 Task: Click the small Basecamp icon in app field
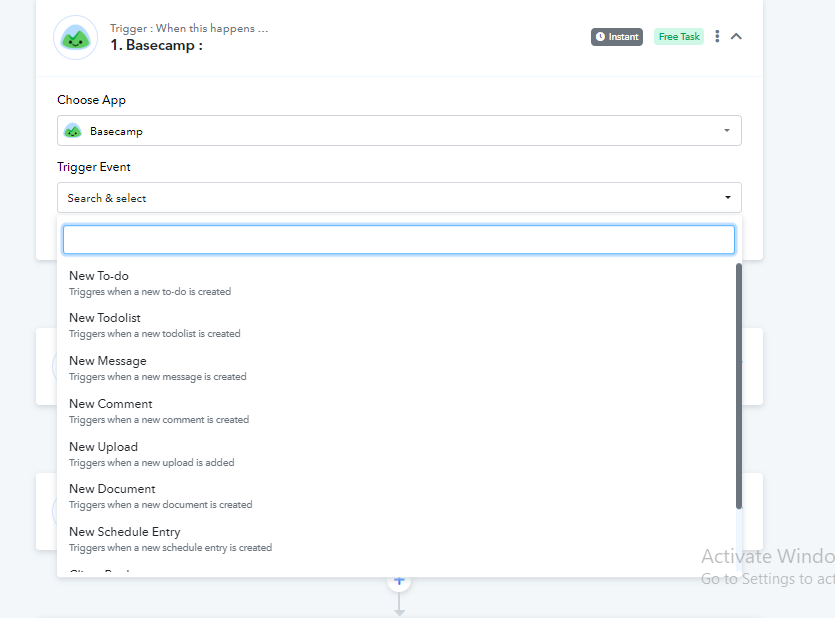72,130
